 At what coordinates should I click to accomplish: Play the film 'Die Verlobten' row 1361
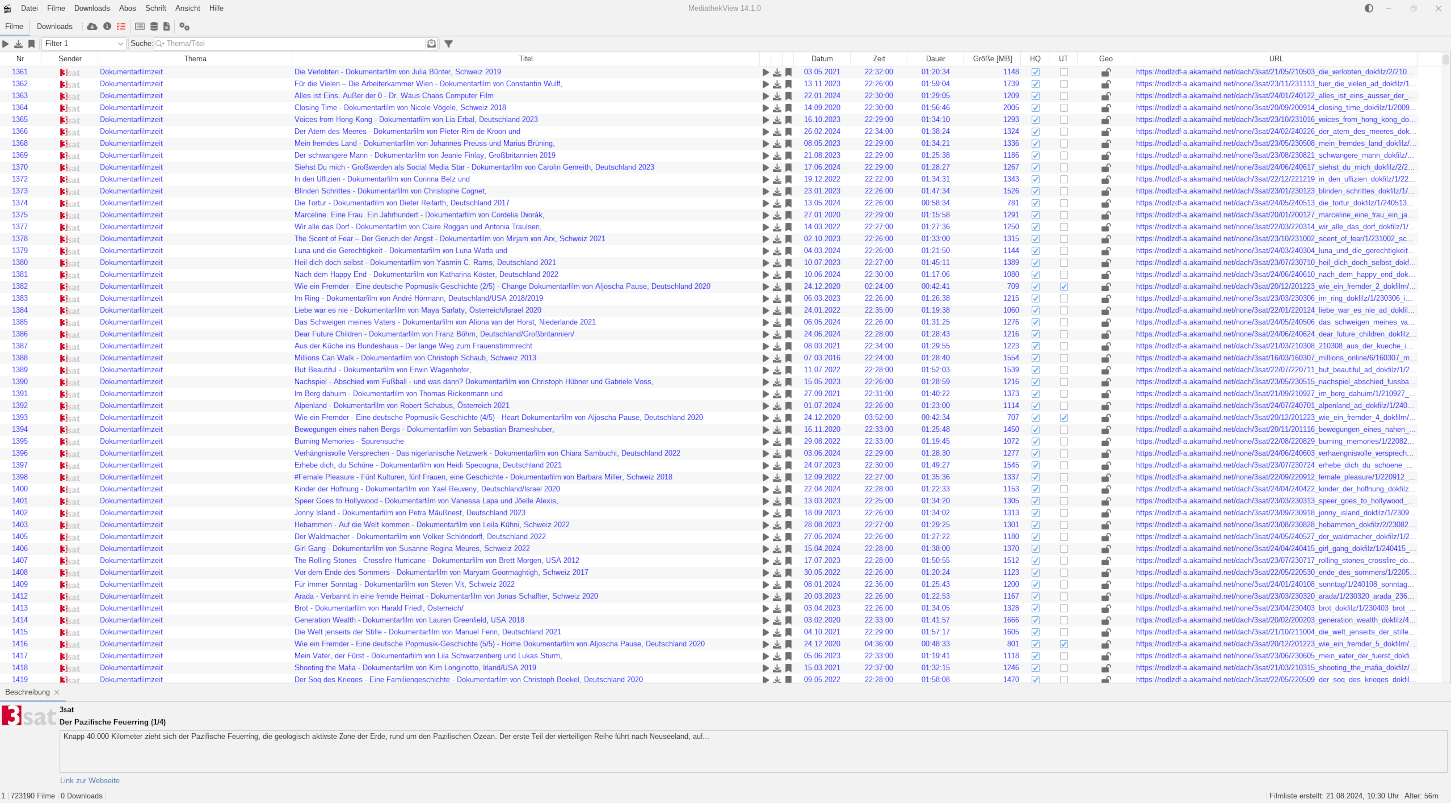(x=766, y=72)
